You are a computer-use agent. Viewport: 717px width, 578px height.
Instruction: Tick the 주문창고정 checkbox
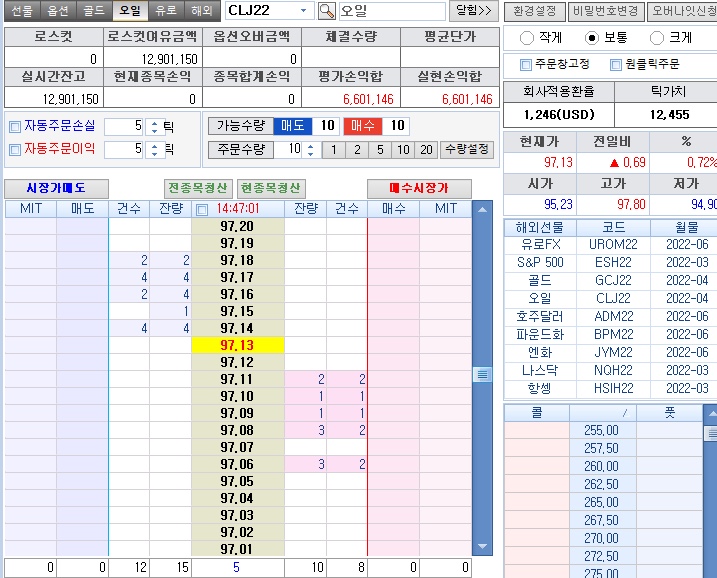click(x=526, y=65)
